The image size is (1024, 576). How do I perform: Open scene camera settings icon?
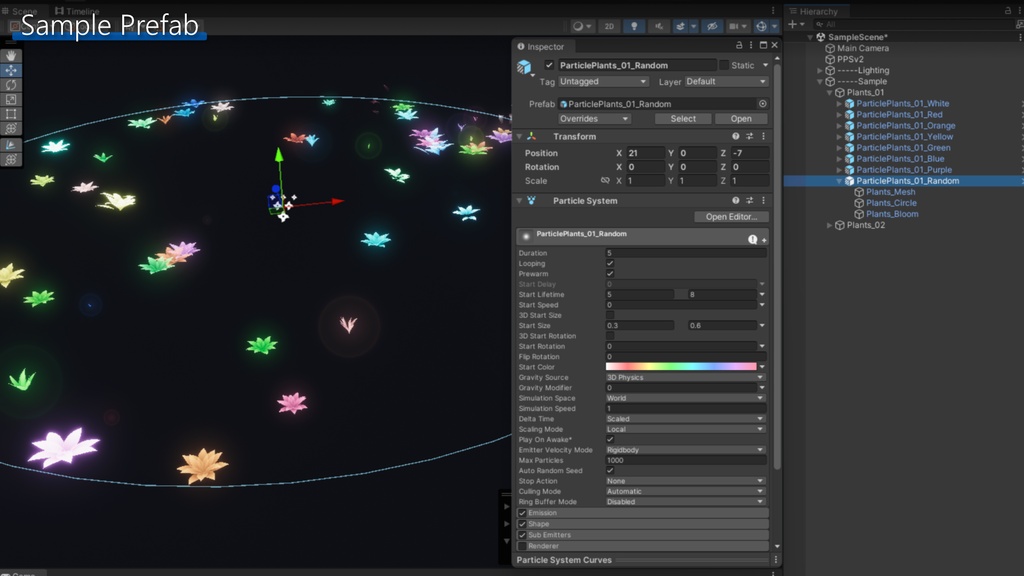tap(734, 26)
